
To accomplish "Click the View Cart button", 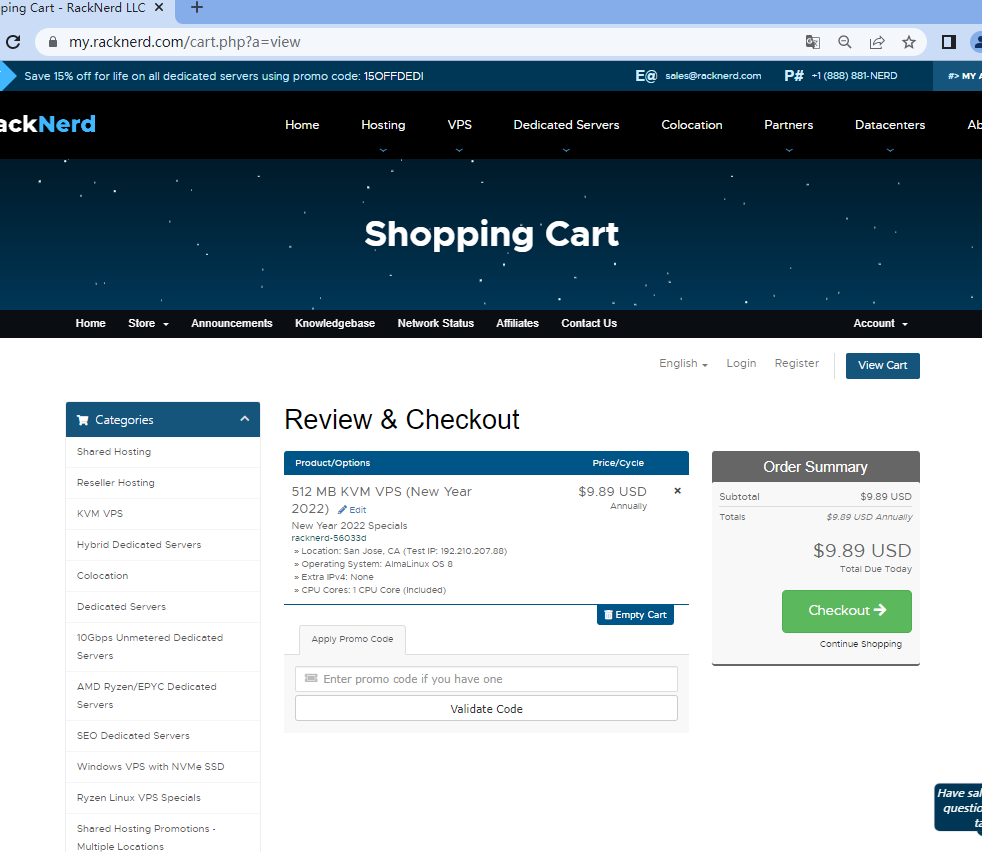I will click(882, 365).
